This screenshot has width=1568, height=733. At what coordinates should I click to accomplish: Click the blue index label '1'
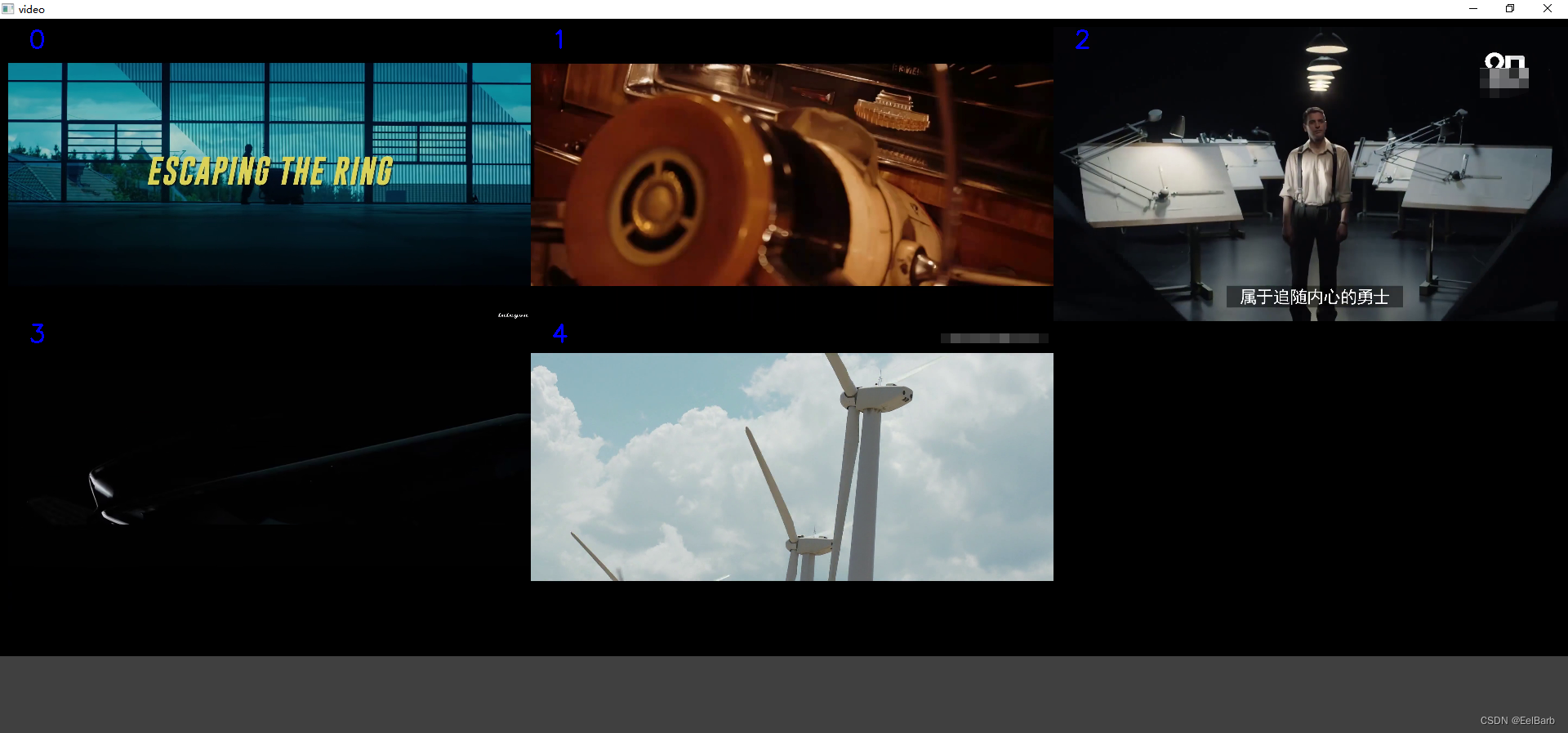pos(559,39)
